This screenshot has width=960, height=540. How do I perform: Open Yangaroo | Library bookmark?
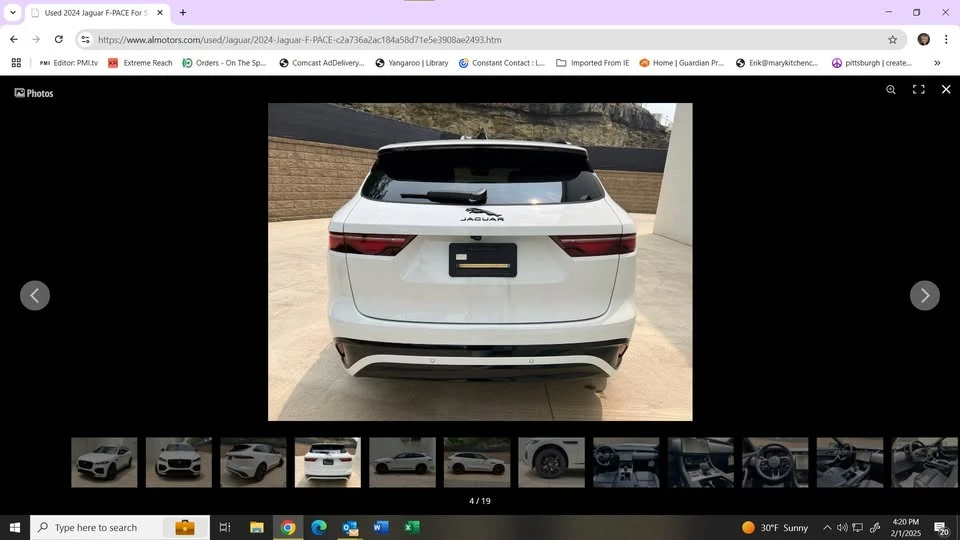pos(411,62)
